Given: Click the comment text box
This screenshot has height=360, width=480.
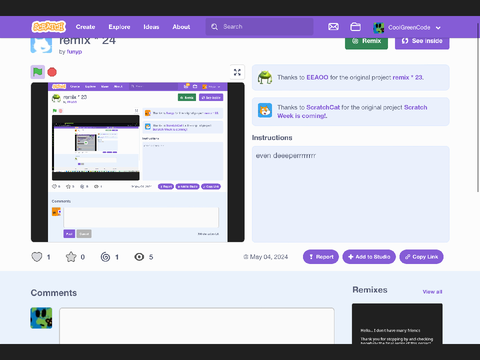Looking at the screenshot, I should (x=197, y=326).
